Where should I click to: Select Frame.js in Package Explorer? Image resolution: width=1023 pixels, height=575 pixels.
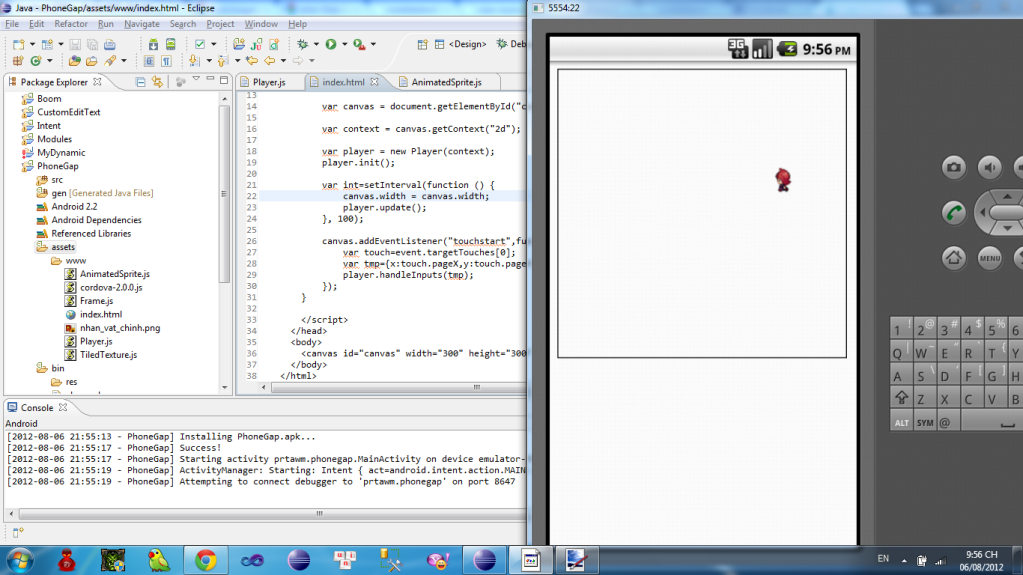(96, 301)
